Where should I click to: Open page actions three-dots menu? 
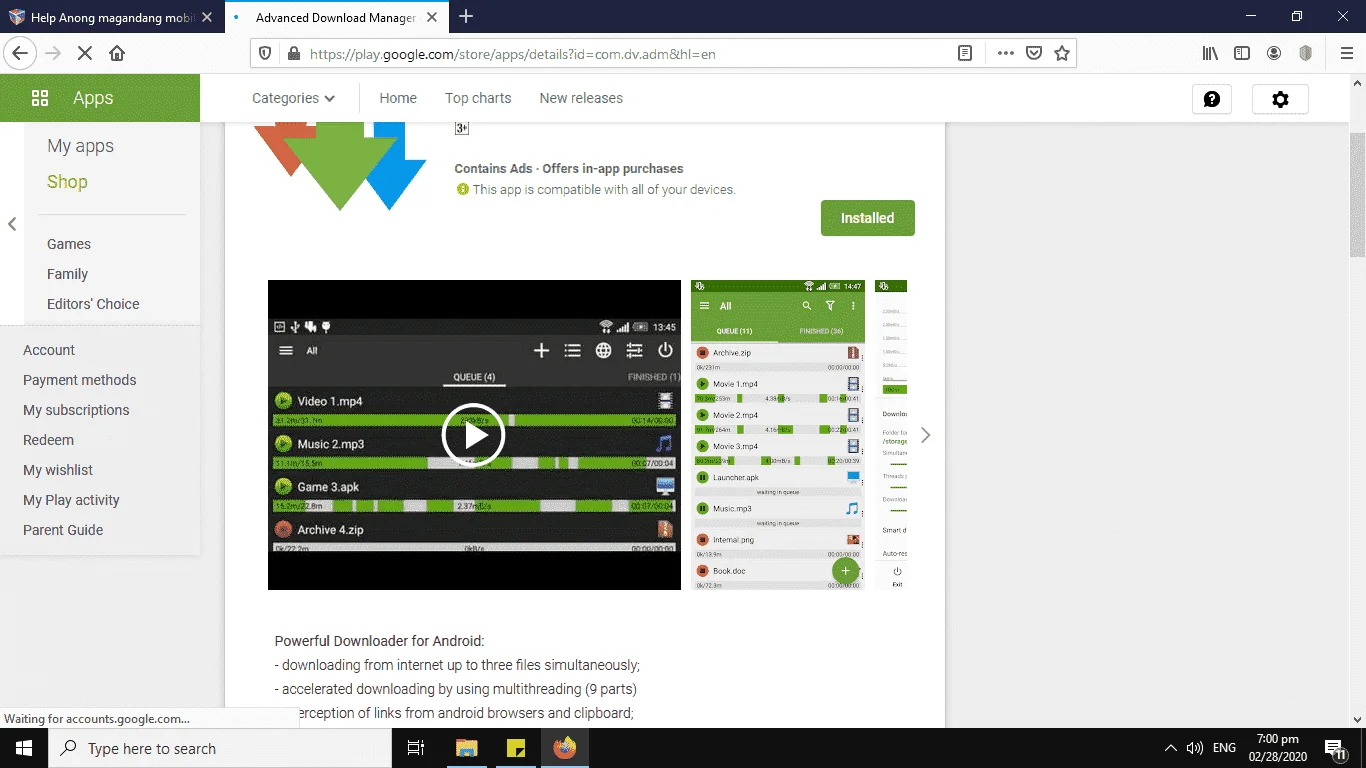click(x=1005, y=54)
